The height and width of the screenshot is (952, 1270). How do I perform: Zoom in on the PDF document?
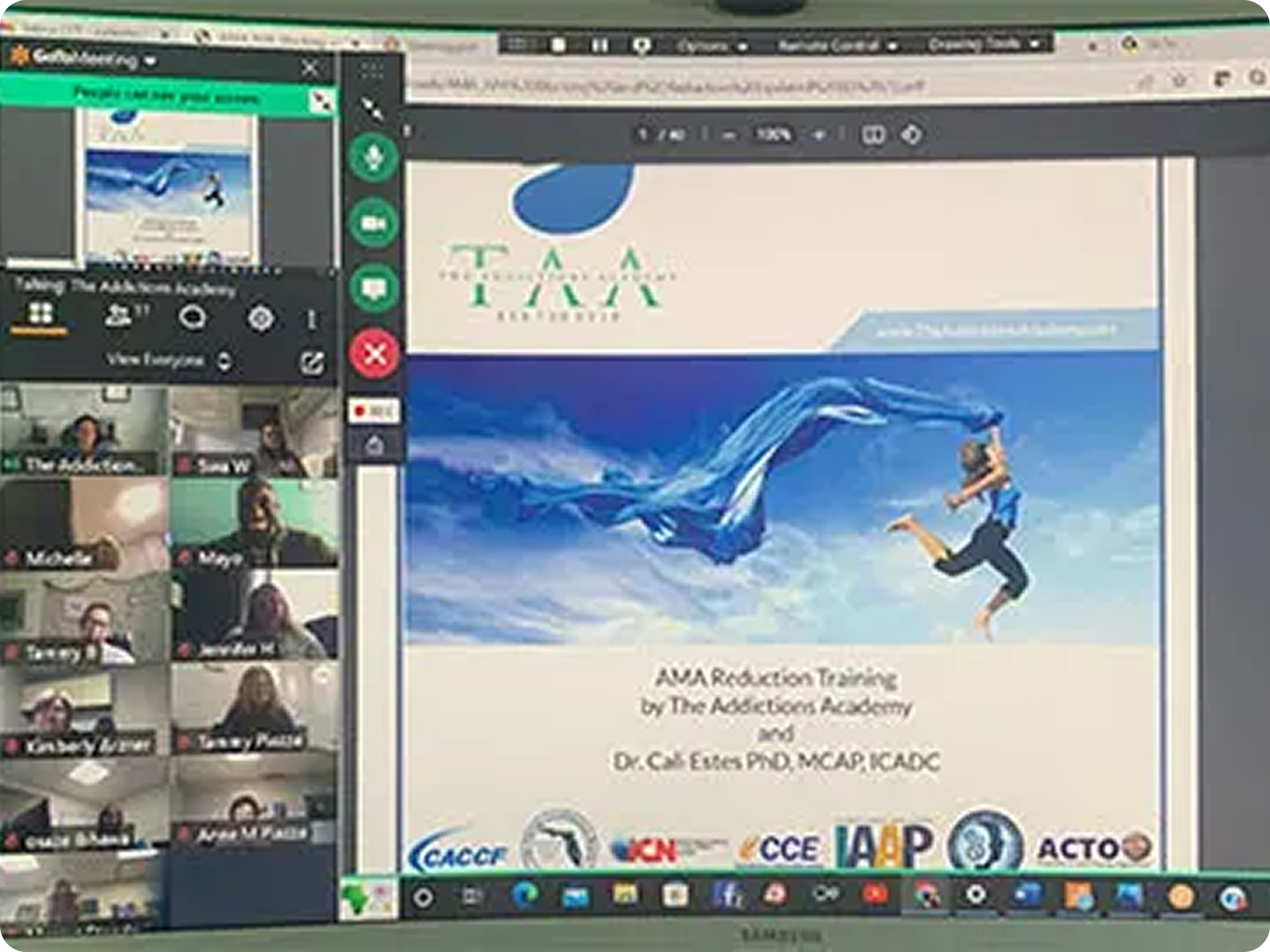tap(819, 135)
